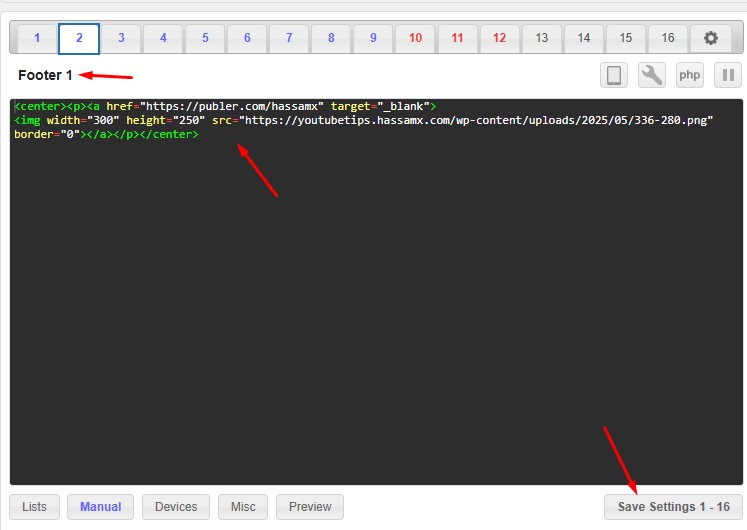Switch to red block tab 11
This screenshot has height=530, width=747.
click(457, 38)
